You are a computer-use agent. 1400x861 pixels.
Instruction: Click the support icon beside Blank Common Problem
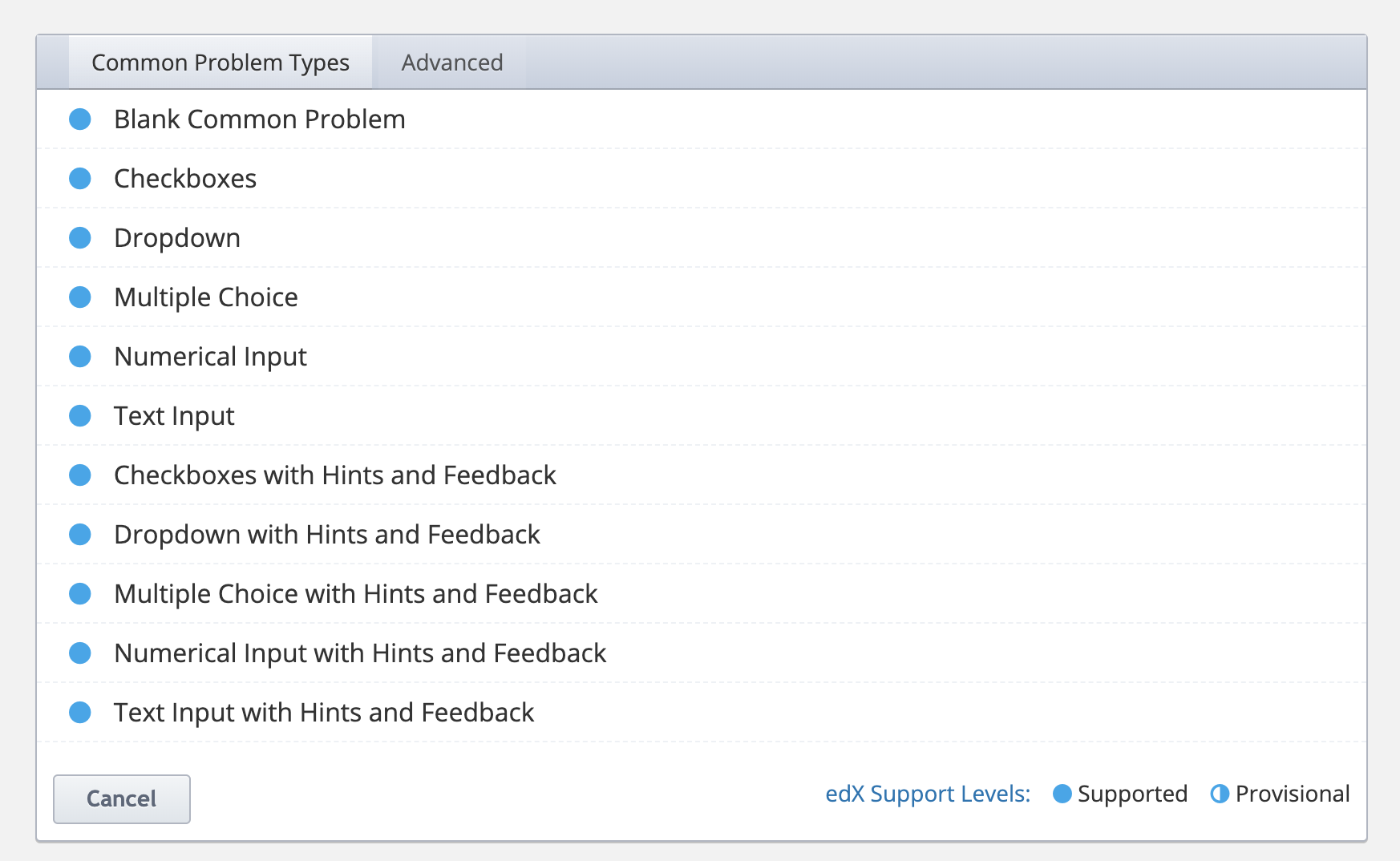[x=80, y=119]
